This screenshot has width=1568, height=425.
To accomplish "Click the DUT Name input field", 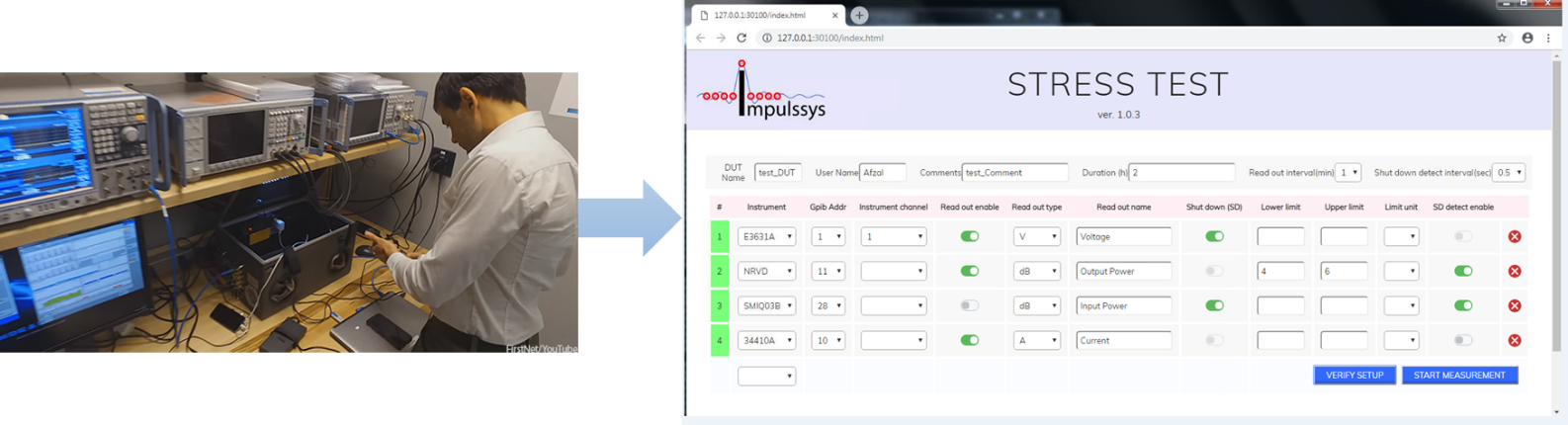I will point(777,173).
